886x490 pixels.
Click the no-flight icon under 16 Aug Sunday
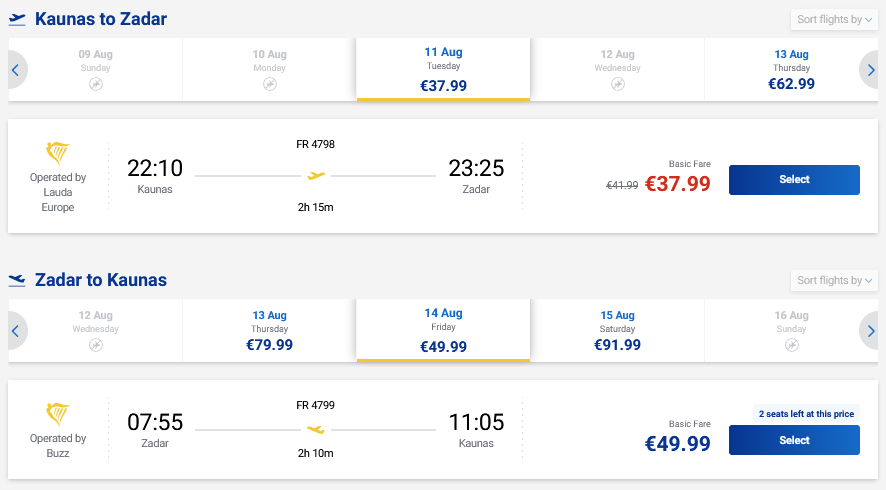pyautogui.click(x=792, y=345)
